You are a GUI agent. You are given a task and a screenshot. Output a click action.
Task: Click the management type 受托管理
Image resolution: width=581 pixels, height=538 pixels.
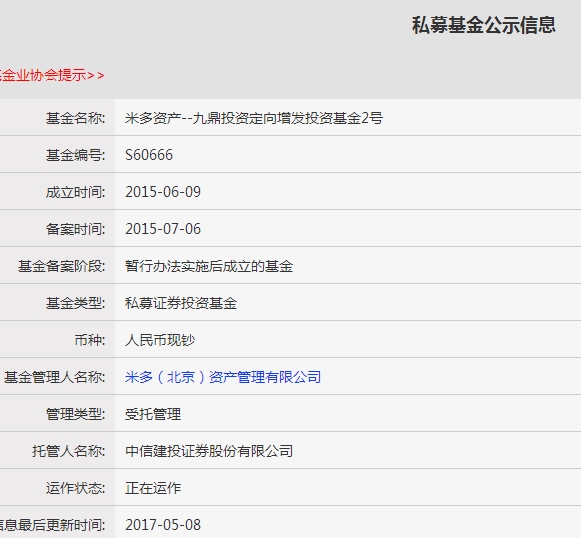[x=153, y=414]
